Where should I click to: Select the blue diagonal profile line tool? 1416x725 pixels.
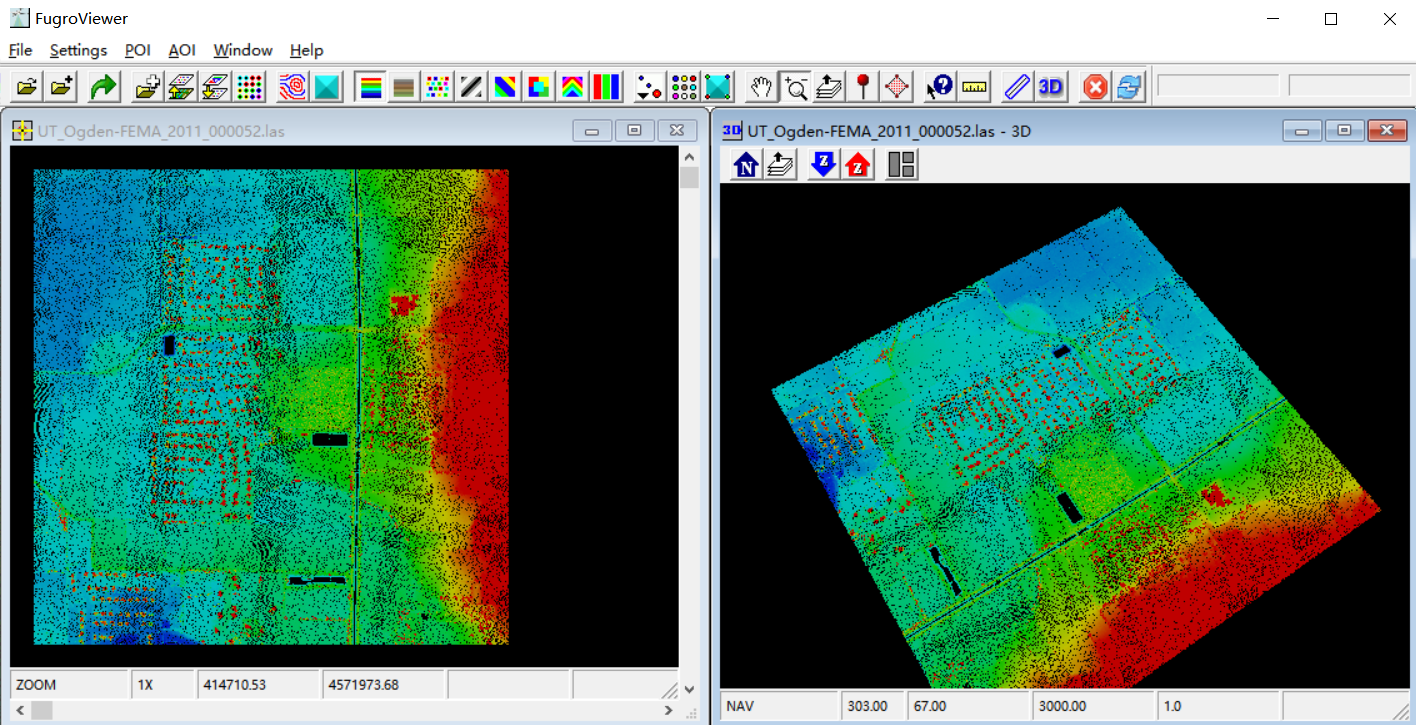(1017, 87)
